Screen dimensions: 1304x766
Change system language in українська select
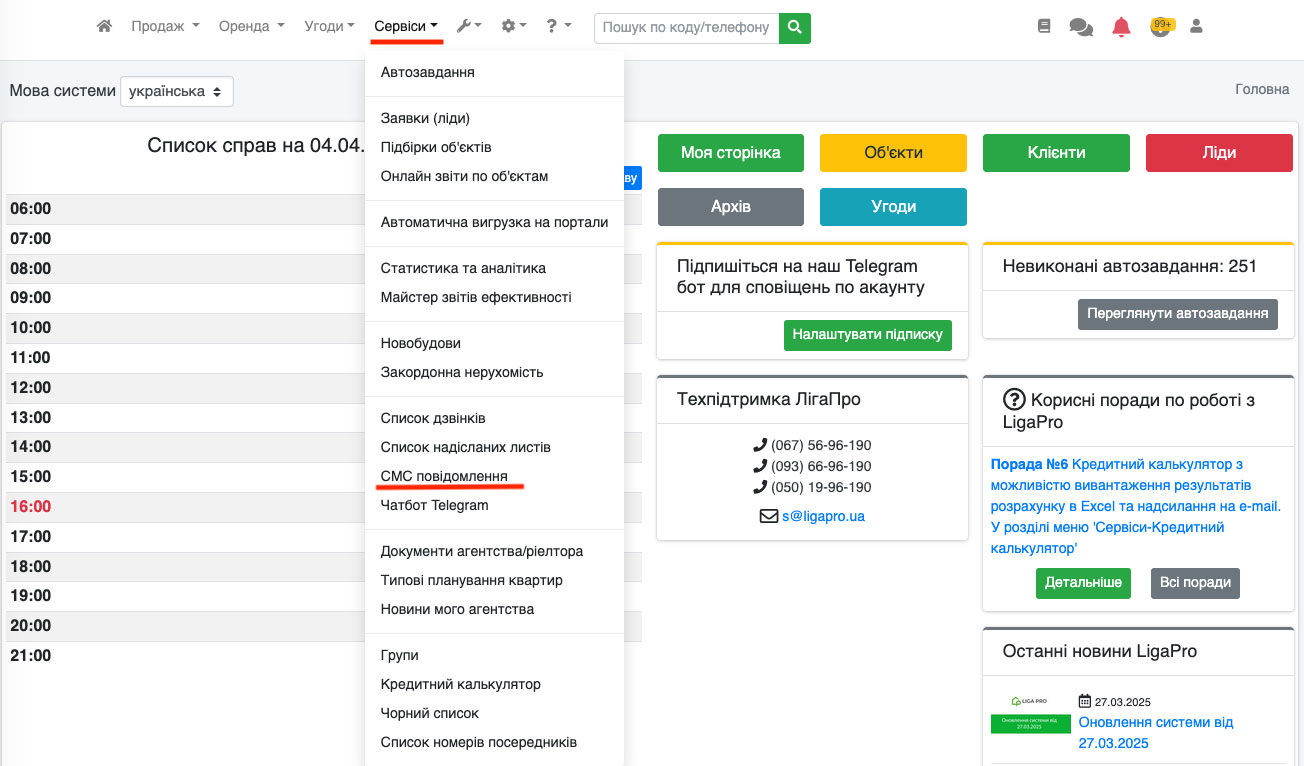[x=177, y=91]
